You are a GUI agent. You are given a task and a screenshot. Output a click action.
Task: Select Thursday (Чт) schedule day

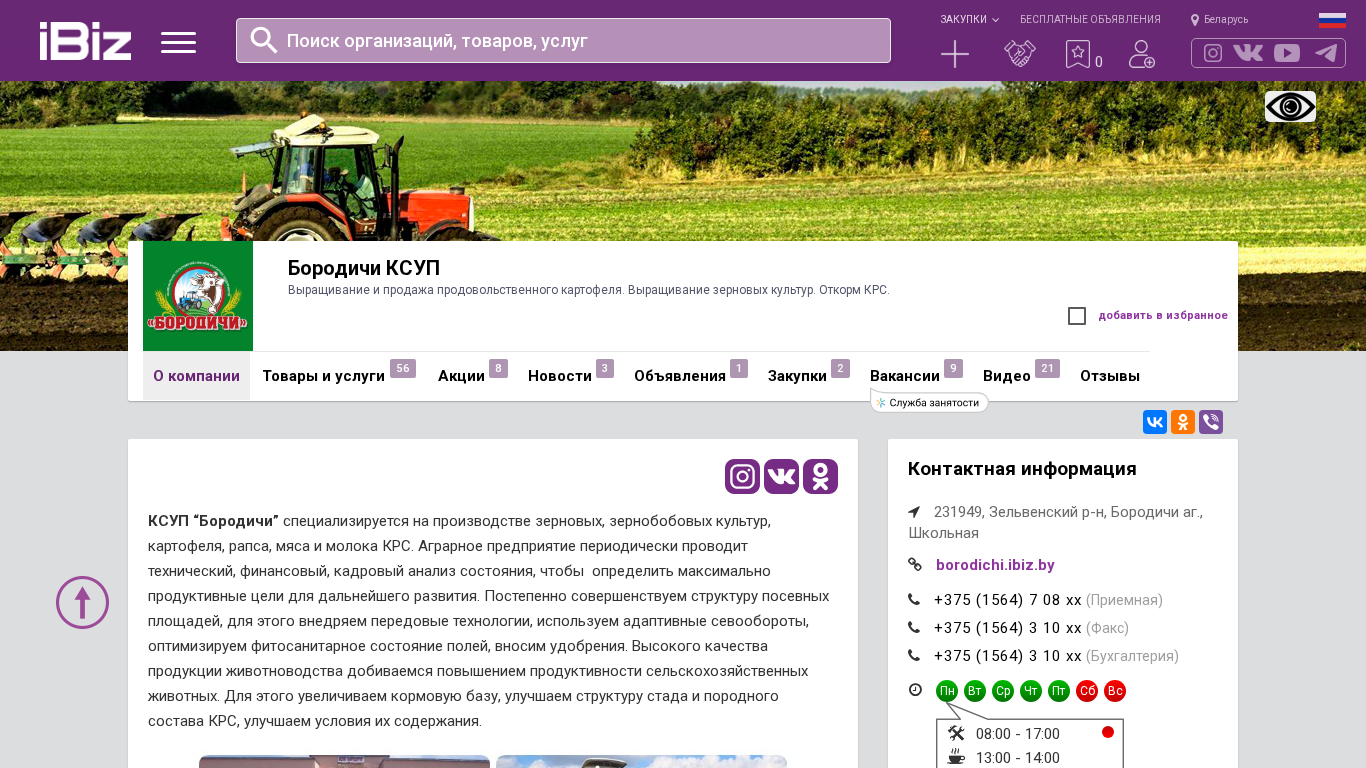coord(1031,691)
